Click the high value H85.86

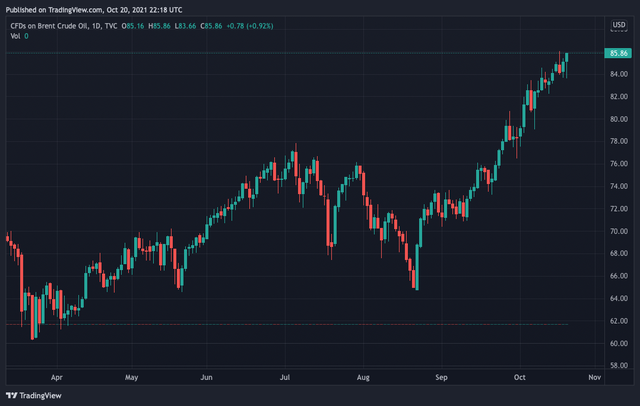point(159,26)
